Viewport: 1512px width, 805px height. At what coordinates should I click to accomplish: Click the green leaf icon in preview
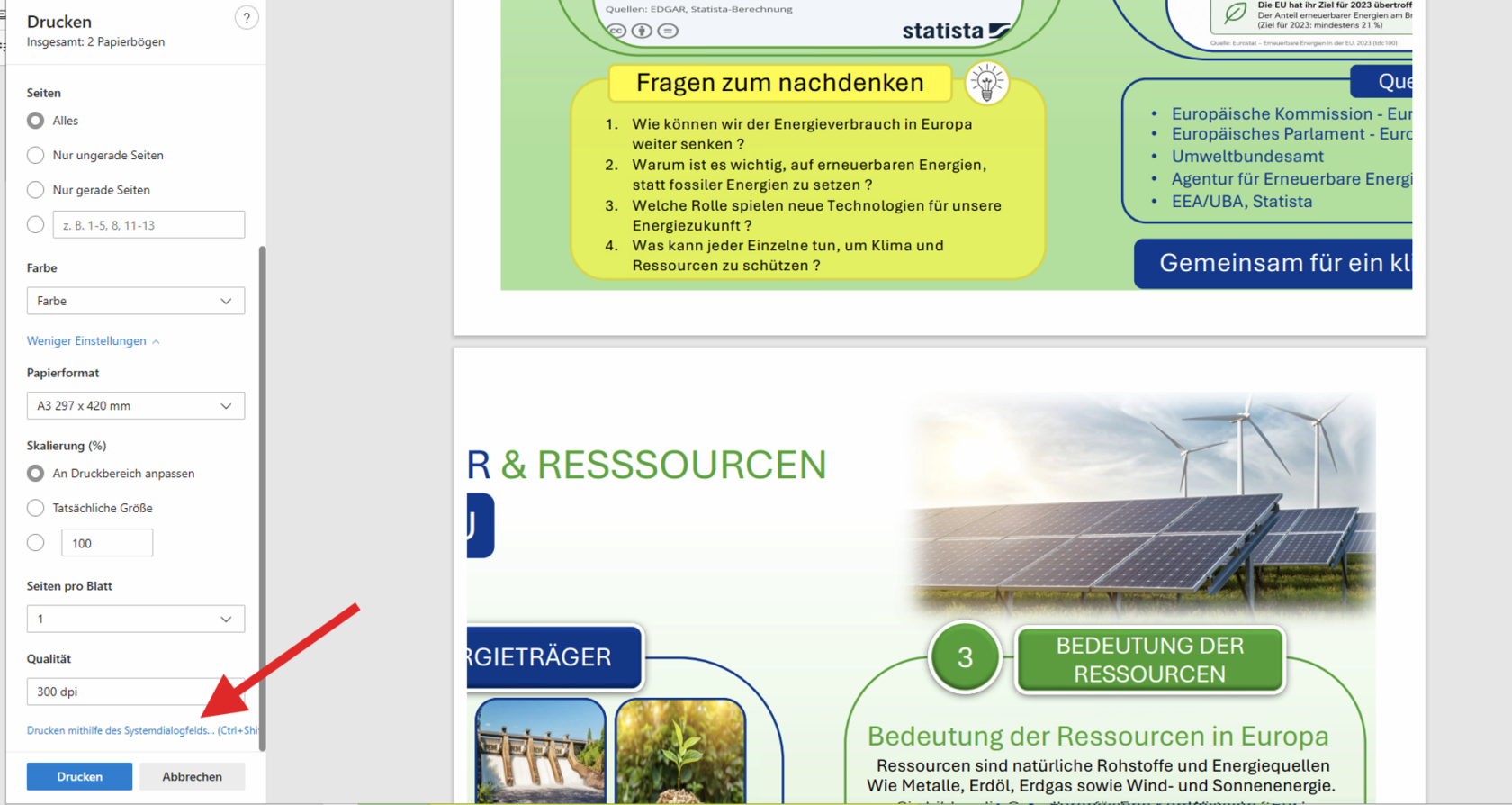pos(1235,14)
